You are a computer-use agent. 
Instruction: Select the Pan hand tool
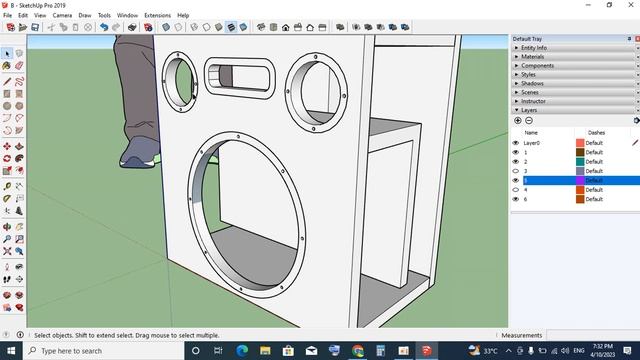tap(19, 227)
